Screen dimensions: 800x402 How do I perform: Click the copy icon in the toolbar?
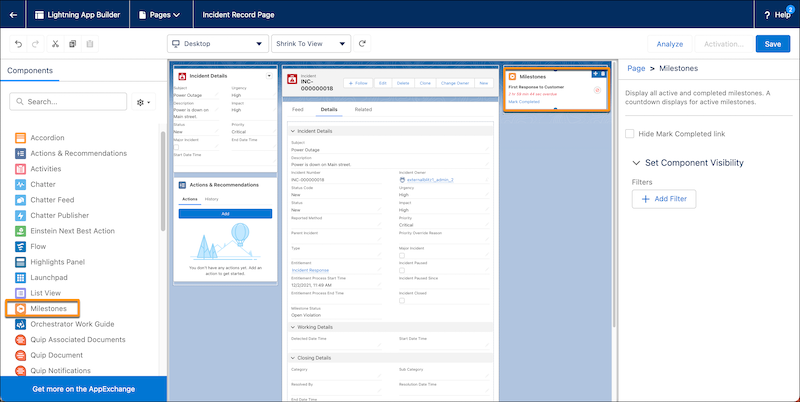pos(72,44)
